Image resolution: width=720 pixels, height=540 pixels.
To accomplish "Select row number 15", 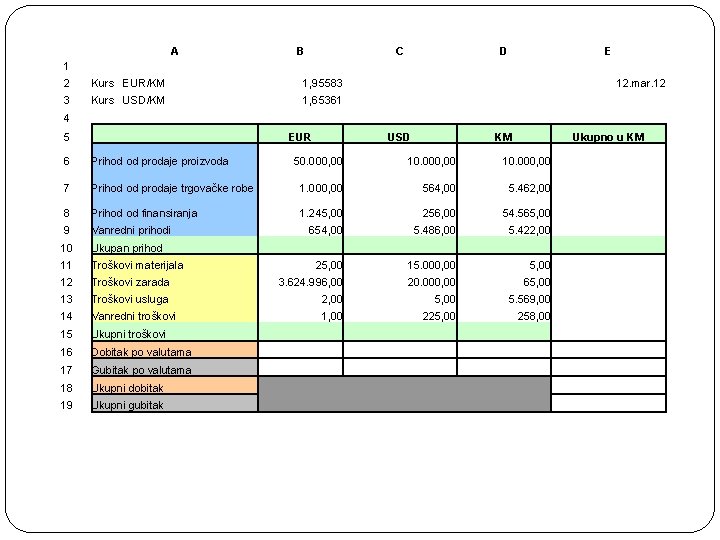I will point(66,334).
